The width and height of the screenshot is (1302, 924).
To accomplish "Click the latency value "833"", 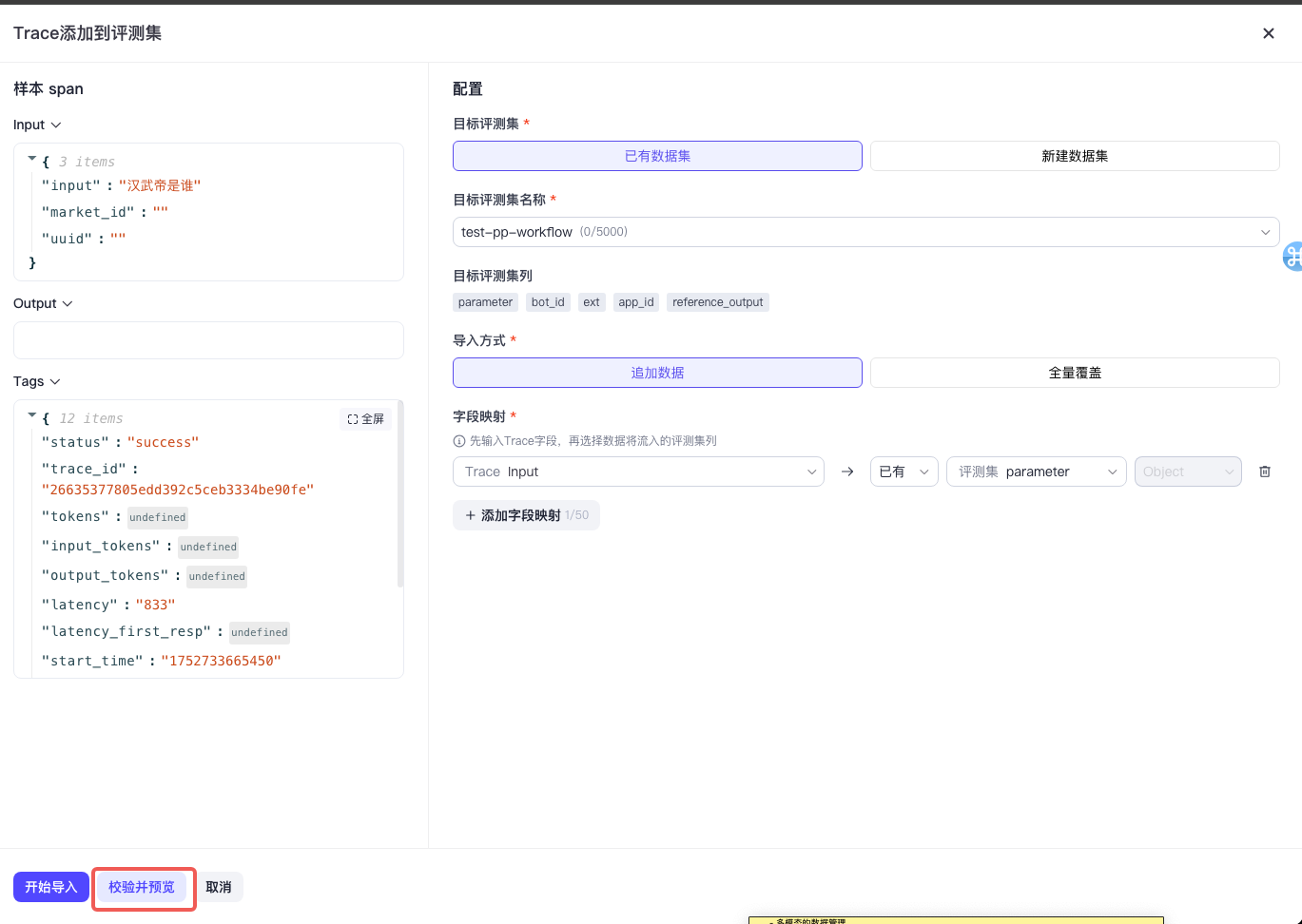I will (x=156, y=606).
